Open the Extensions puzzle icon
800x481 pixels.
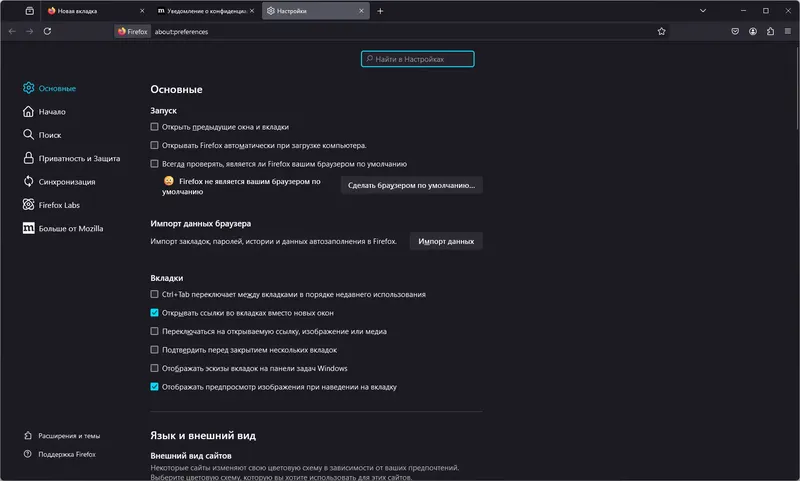click(x=770, y=31)
